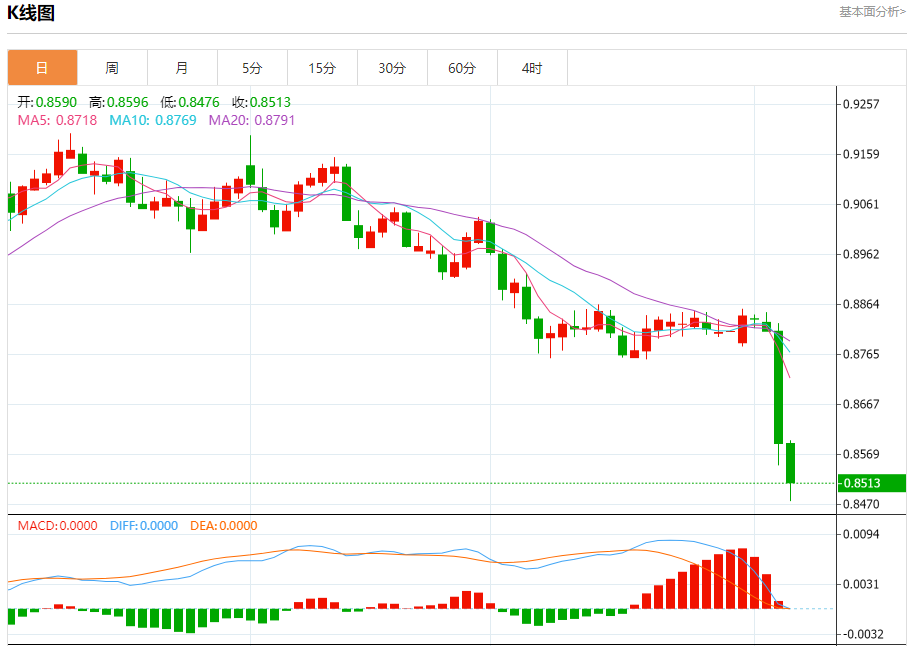
Task: Open the 15分 interval tab
Action: (322, 68)
